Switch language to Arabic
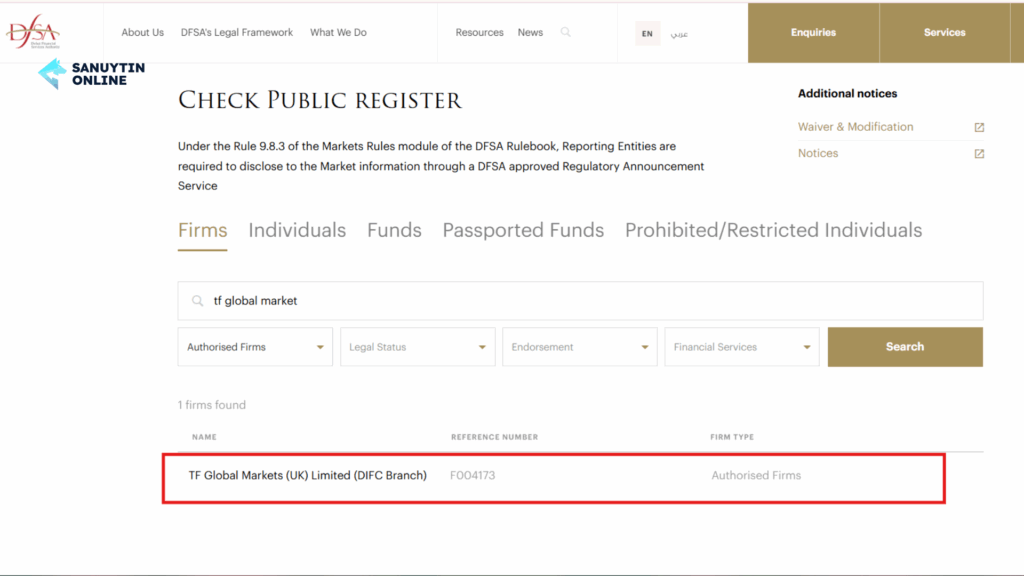 coord(679,33)
